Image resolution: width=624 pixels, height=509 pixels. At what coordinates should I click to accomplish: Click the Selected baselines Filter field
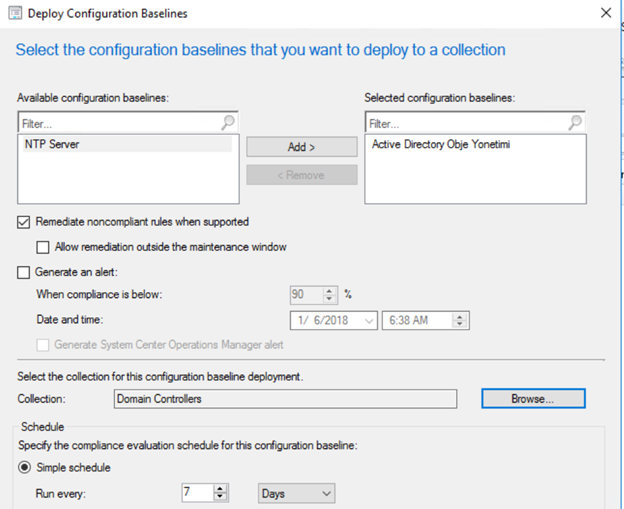pyautogui.click(x=466, y=123)
